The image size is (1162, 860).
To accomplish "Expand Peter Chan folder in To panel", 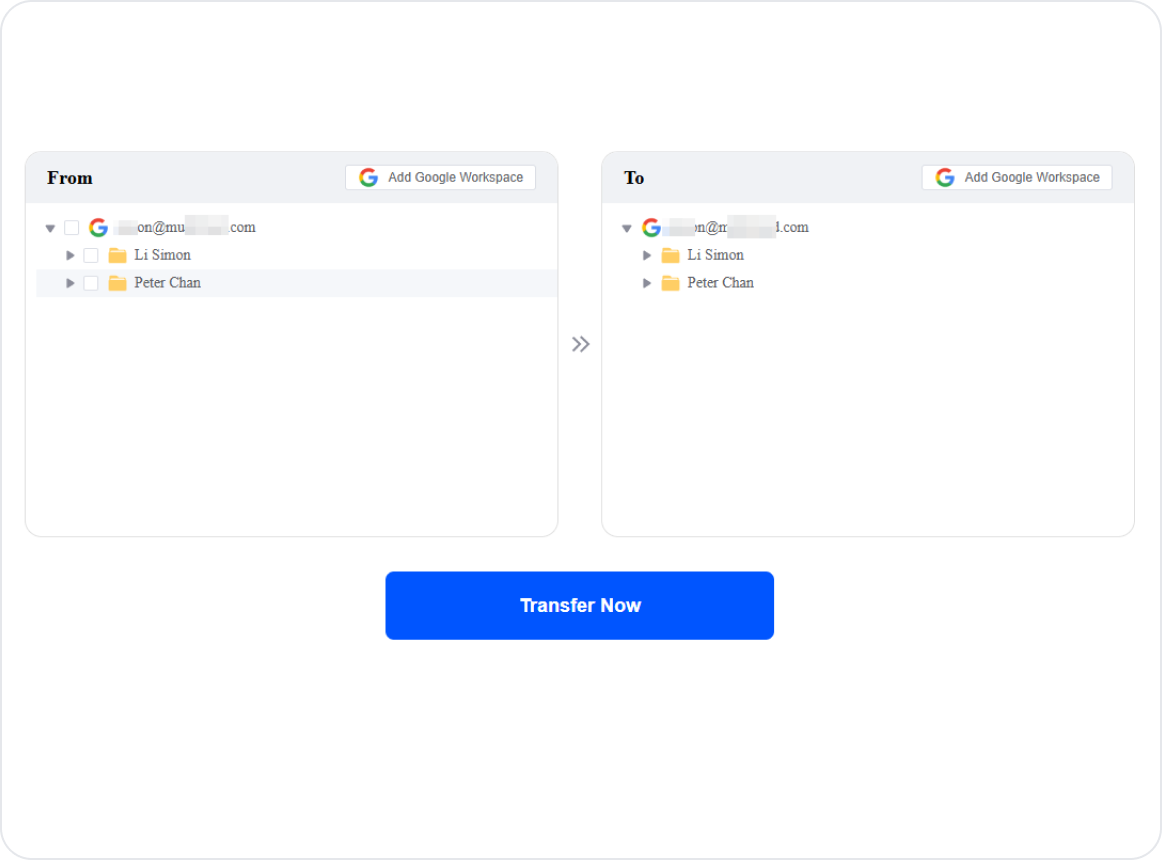I will point(647,283).
